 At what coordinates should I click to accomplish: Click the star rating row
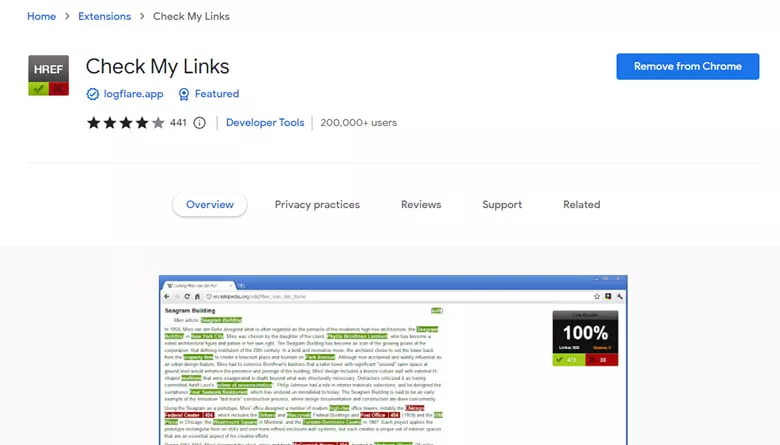125,123
